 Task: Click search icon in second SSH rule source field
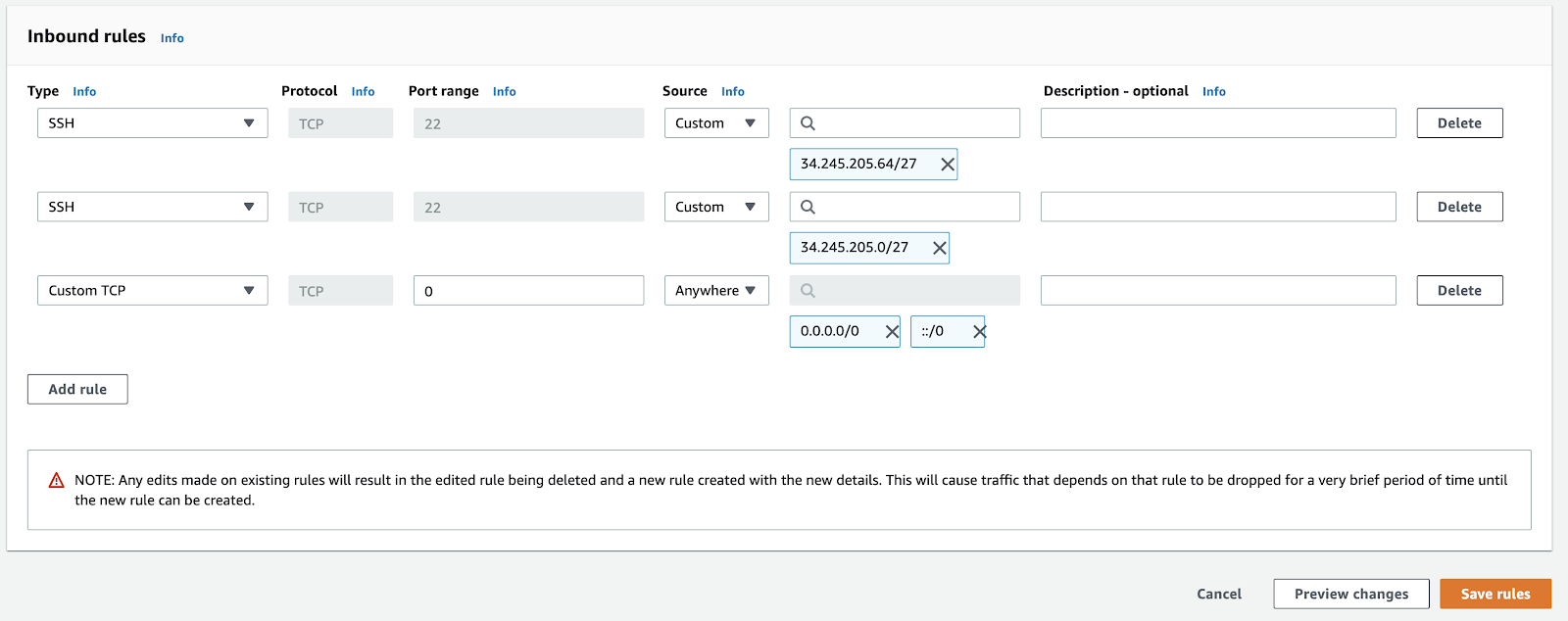coord(808,207)
